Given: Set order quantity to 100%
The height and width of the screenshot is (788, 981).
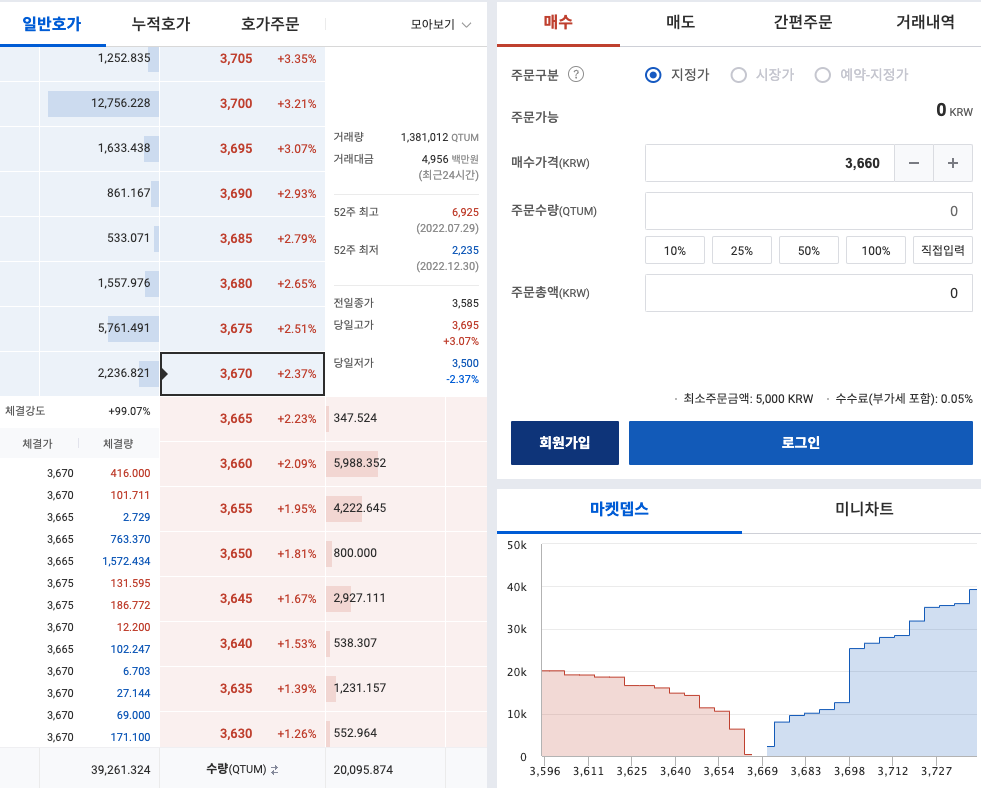Looking at the screenshot, I should click(x=875, y=250).
